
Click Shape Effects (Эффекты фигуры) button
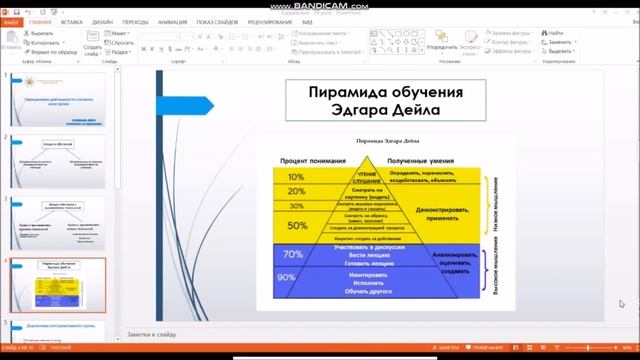tap(509, 51)
